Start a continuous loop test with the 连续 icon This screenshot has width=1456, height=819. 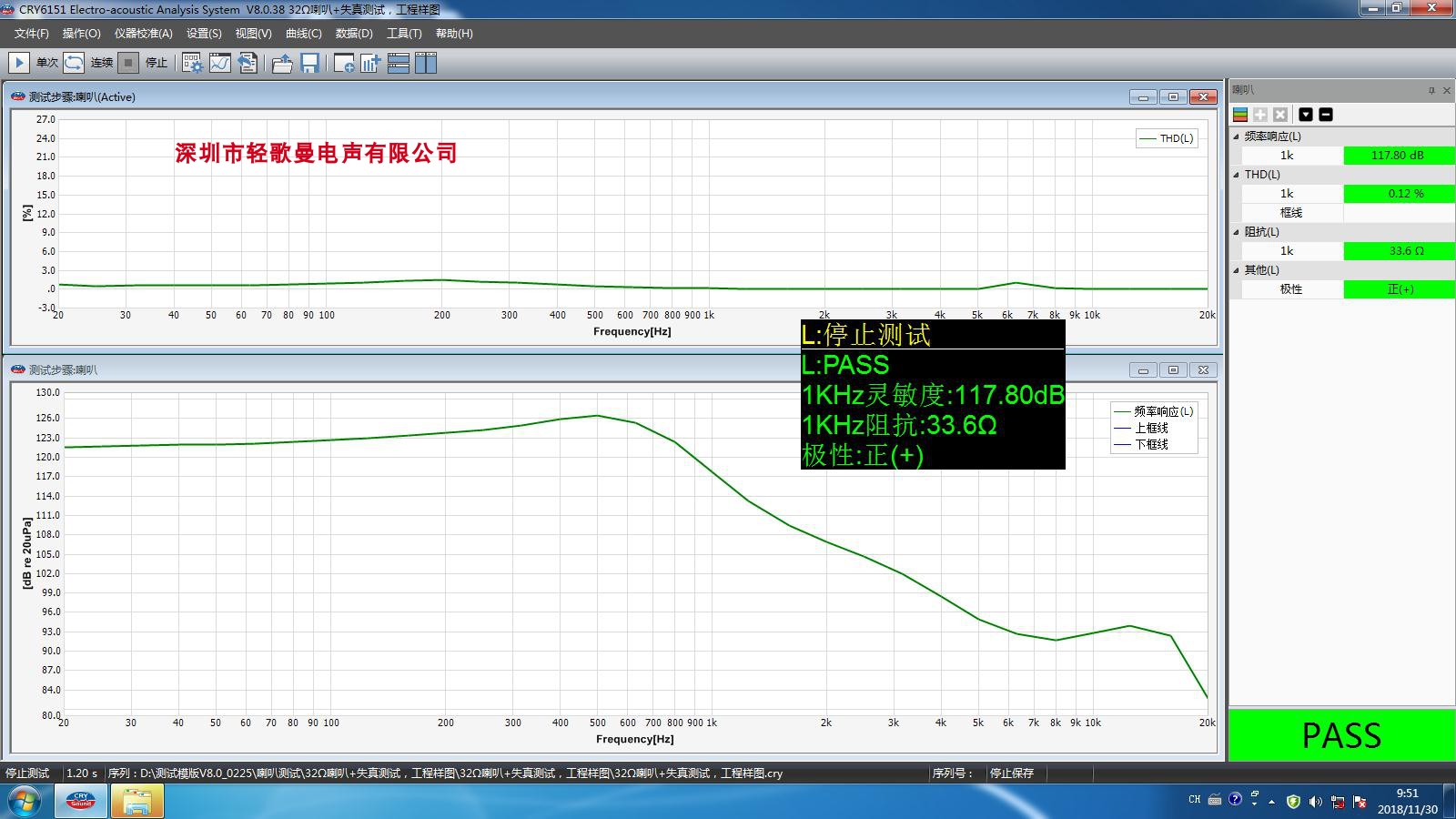click(x=75, y=63)
